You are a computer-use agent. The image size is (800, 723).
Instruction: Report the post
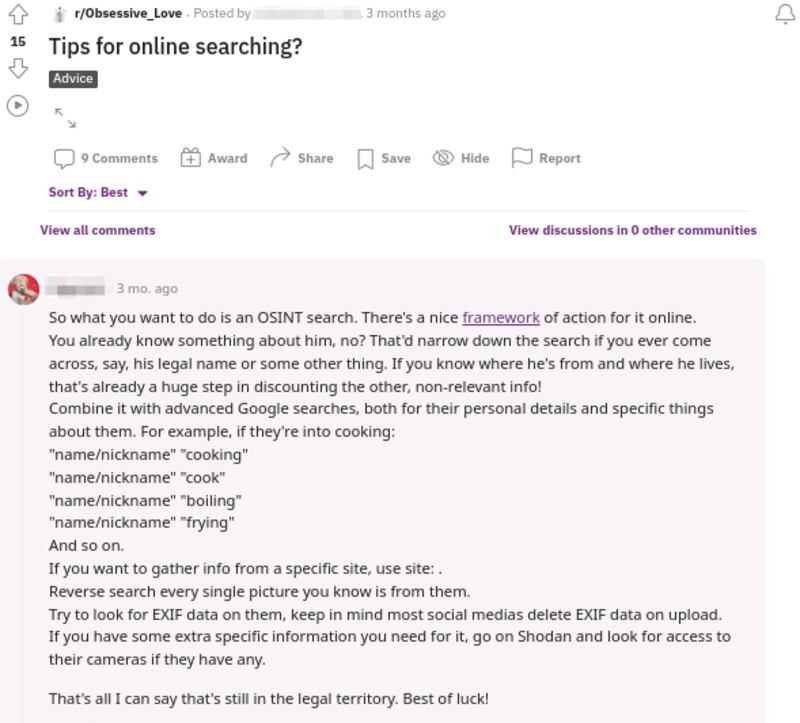tap(546, 158)
